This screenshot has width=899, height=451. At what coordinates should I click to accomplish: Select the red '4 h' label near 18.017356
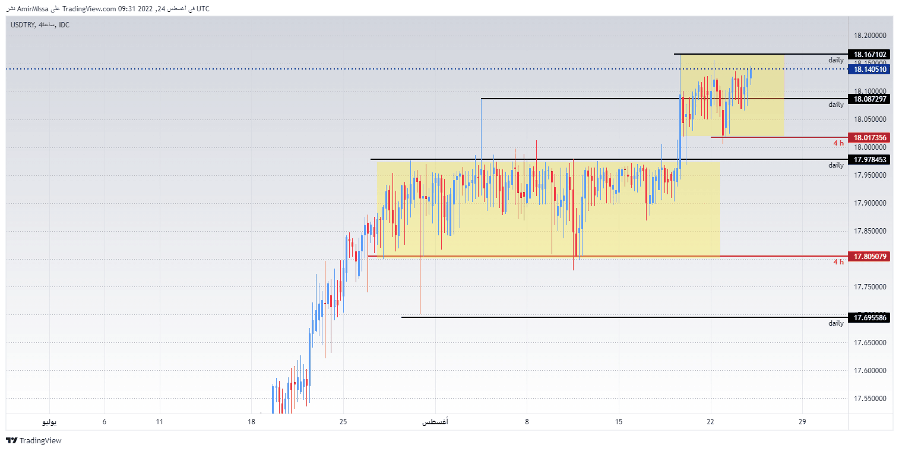(838, 142)
